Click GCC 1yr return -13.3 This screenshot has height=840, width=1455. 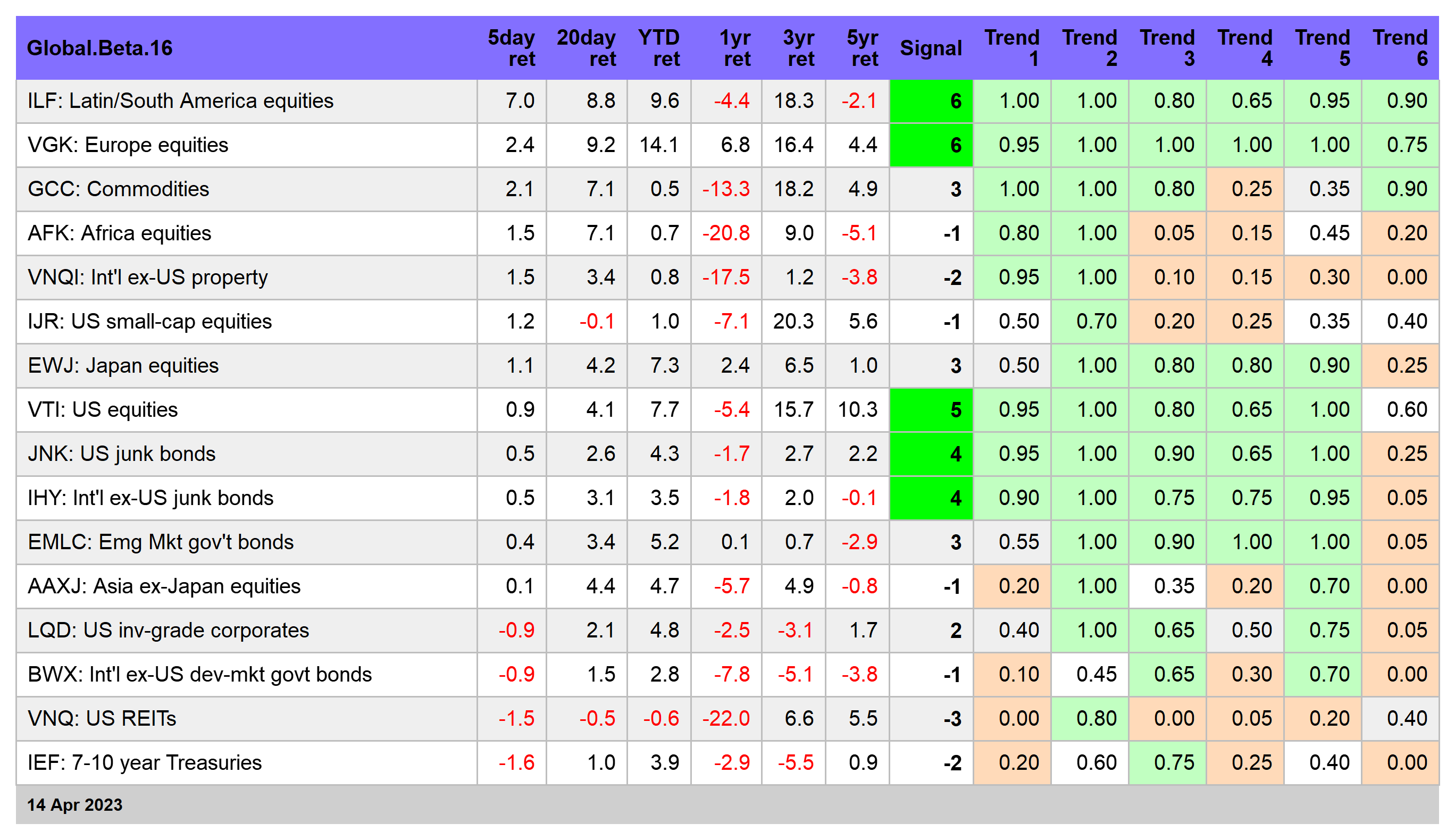point(726,189)
